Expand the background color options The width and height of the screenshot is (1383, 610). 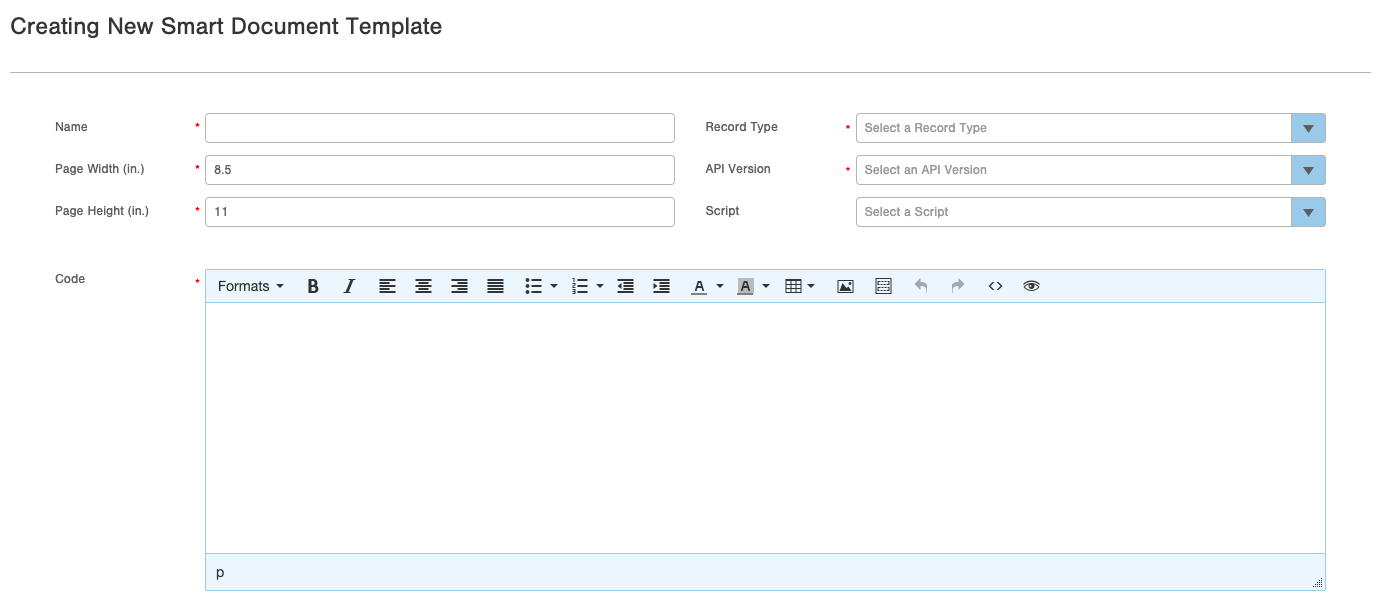click(x=766, y=286)
